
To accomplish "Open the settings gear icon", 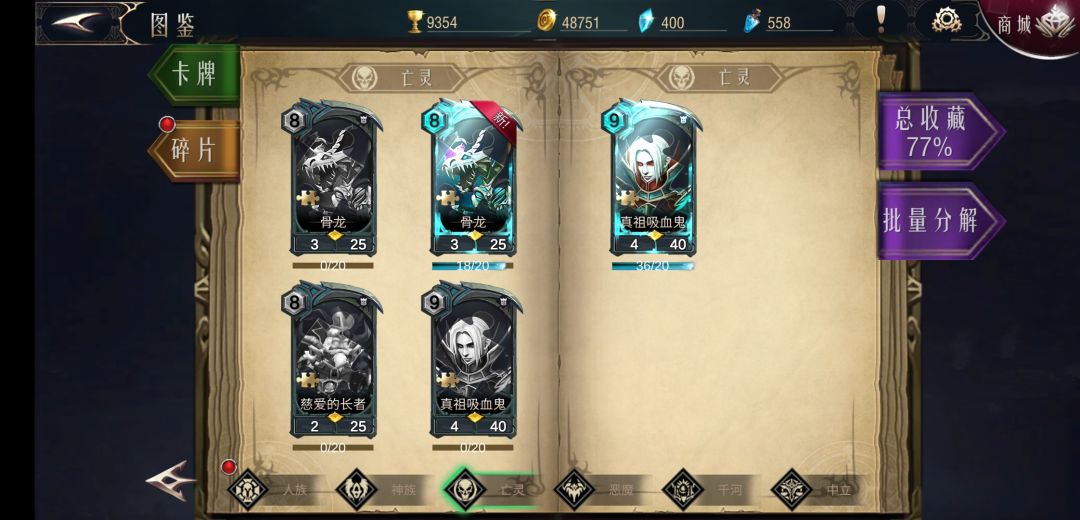I will point(946,20).
